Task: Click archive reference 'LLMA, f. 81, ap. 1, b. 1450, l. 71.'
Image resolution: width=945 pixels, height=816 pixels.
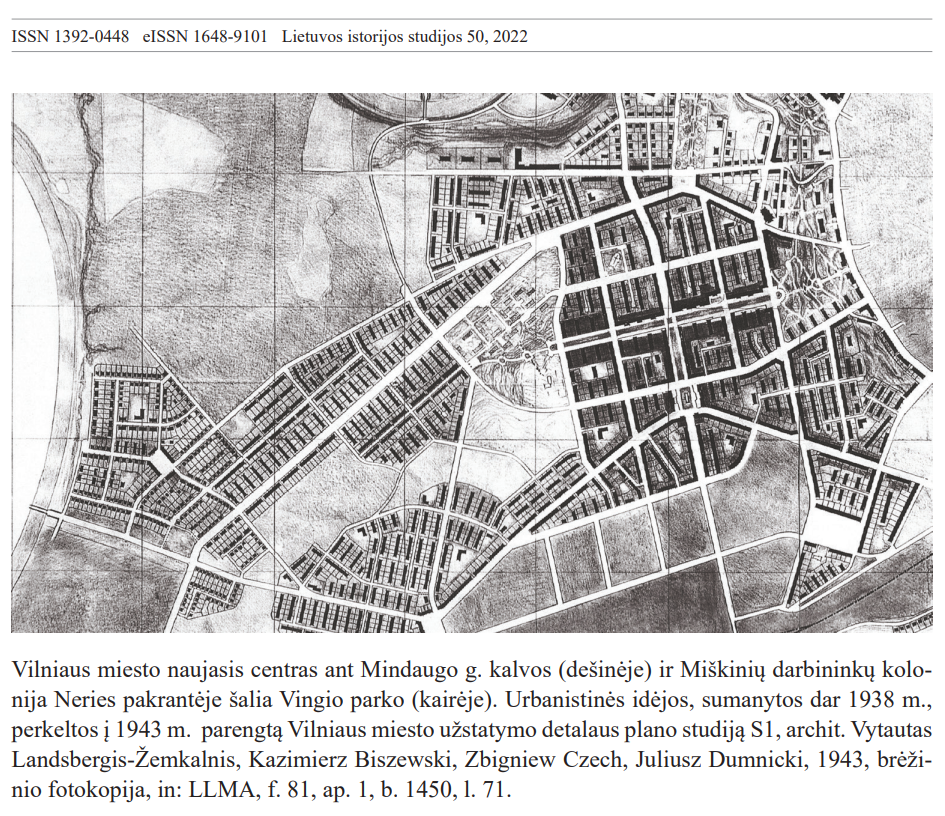Action: point(350,789)
